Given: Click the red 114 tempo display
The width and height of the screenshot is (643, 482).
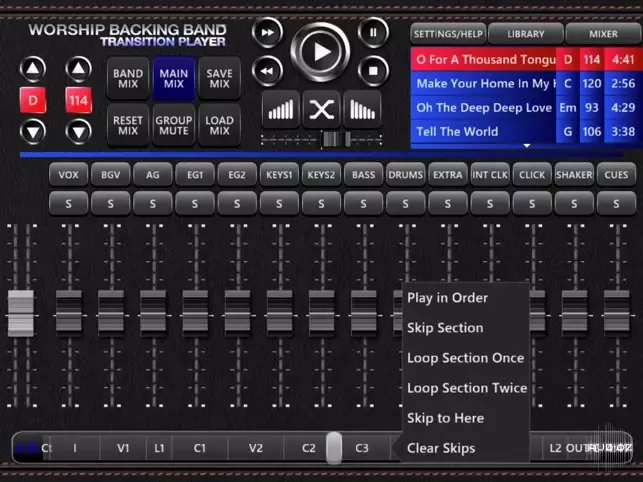Looking at the screenshot, I should point(78,100).
